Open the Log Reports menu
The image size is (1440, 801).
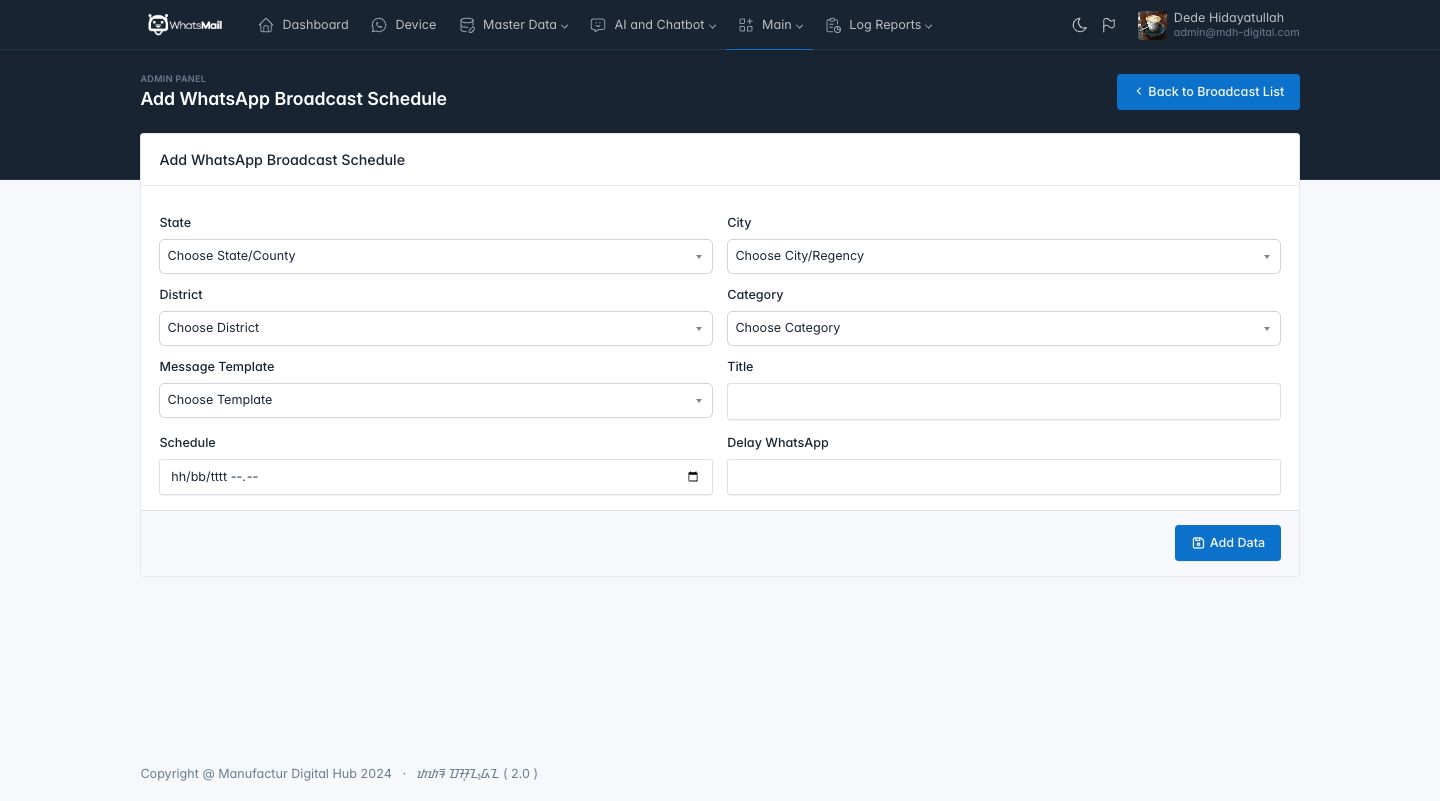879,25
